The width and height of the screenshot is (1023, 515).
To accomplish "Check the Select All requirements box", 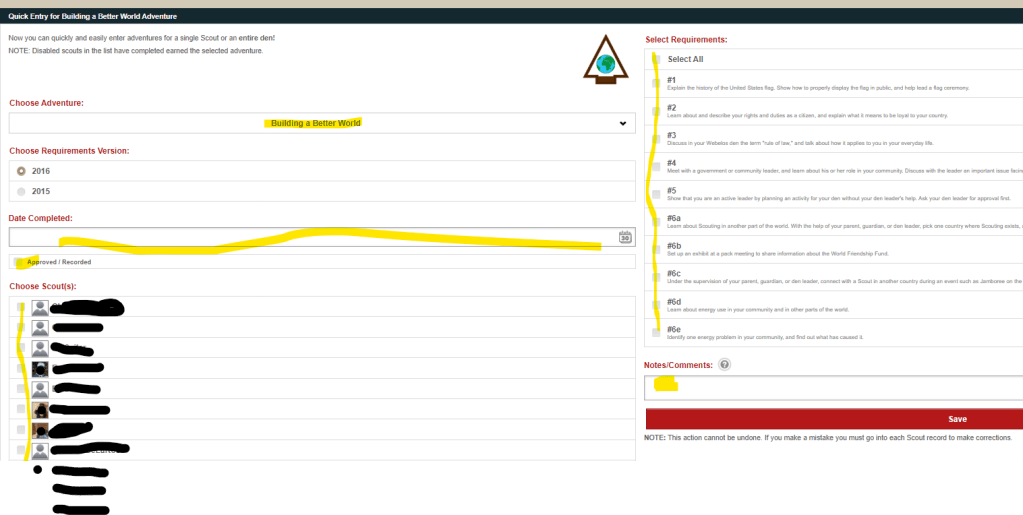I will 656,59.
